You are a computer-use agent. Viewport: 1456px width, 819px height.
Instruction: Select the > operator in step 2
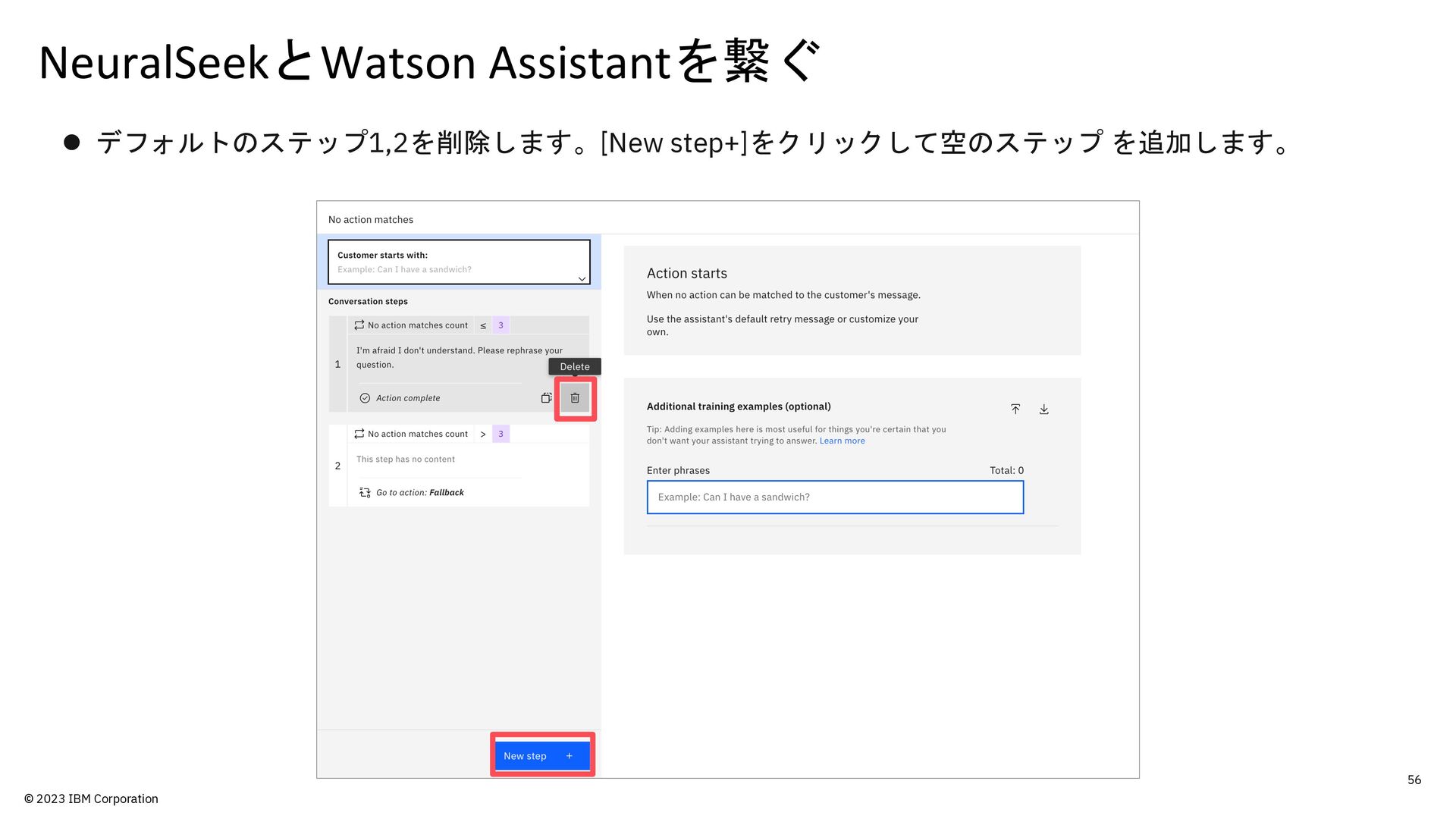tap(483, 434)
